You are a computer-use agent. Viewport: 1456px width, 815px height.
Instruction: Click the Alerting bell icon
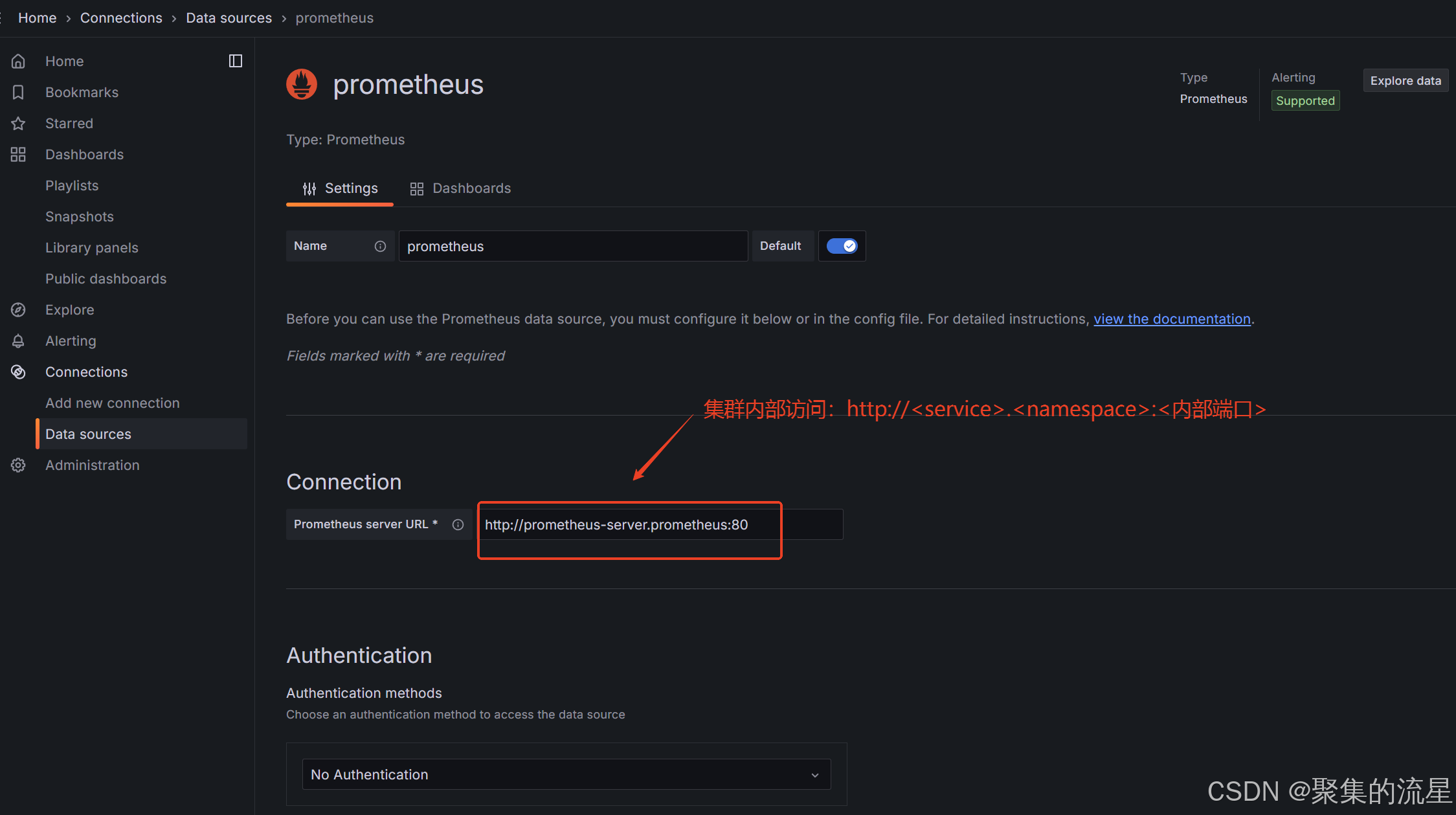pyautogui.click(x=18, y=341)
